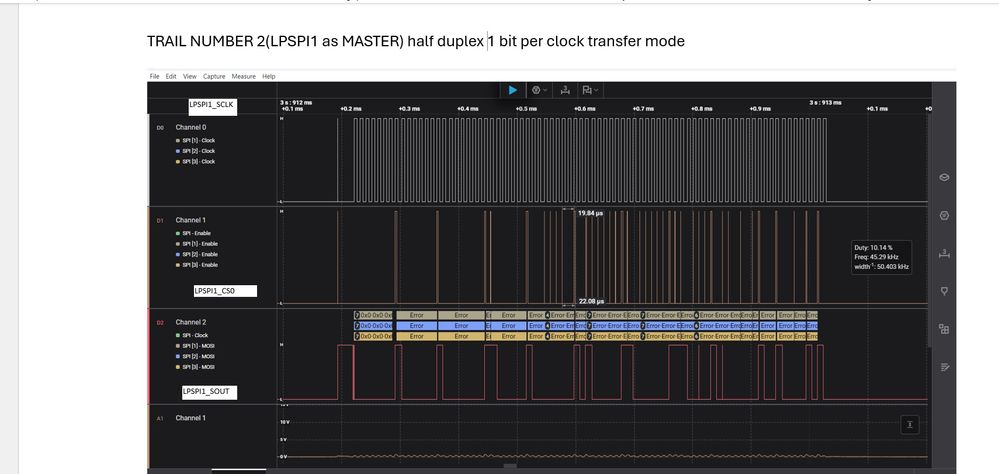Click the SPI - Clock label under Channel 2
Viewport: 999px width, 474px height.
pos(195,335)
